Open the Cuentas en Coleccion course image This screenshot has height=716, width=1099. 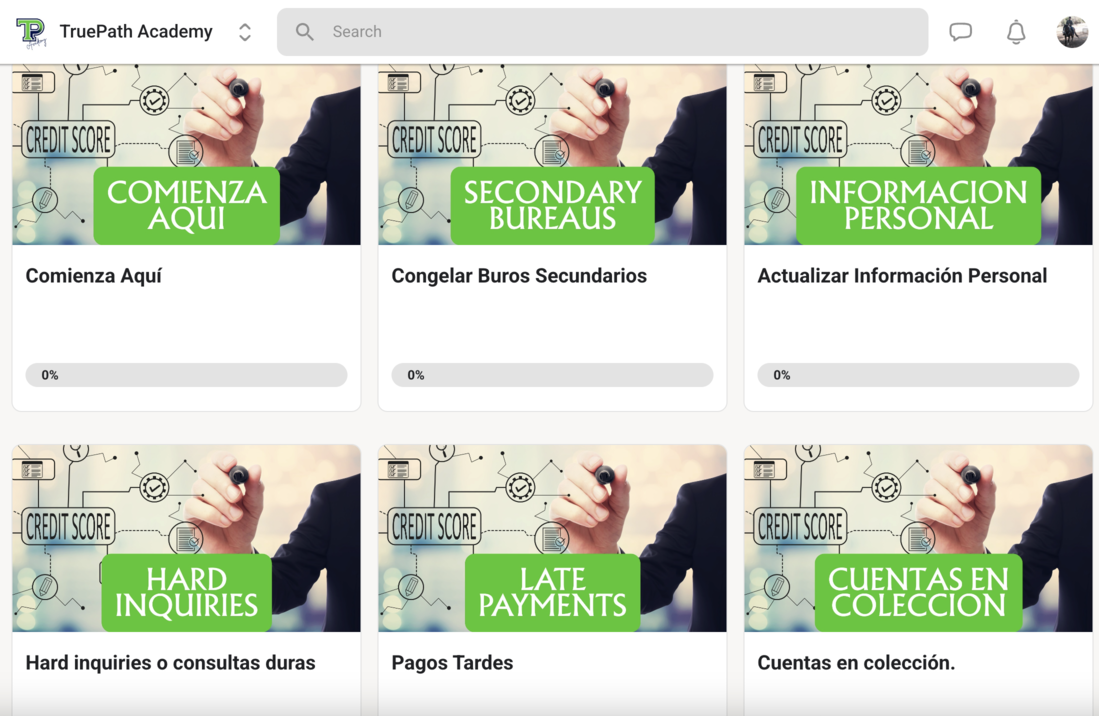pyautogui.click(x=918, y=538)
